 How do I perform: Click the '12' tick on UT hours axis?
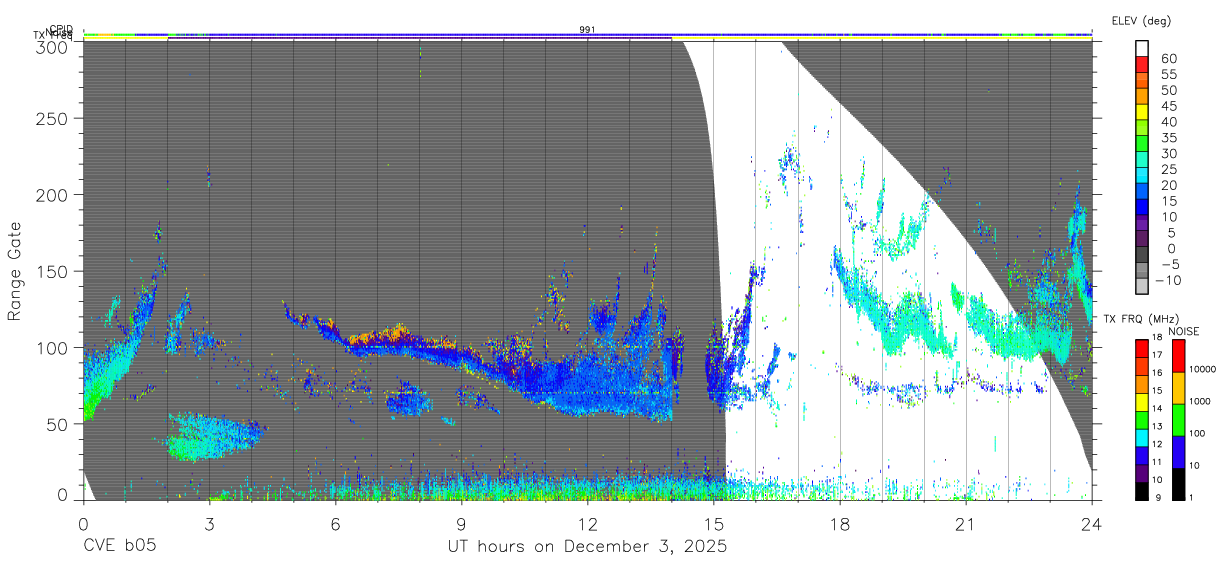[588, 523]
